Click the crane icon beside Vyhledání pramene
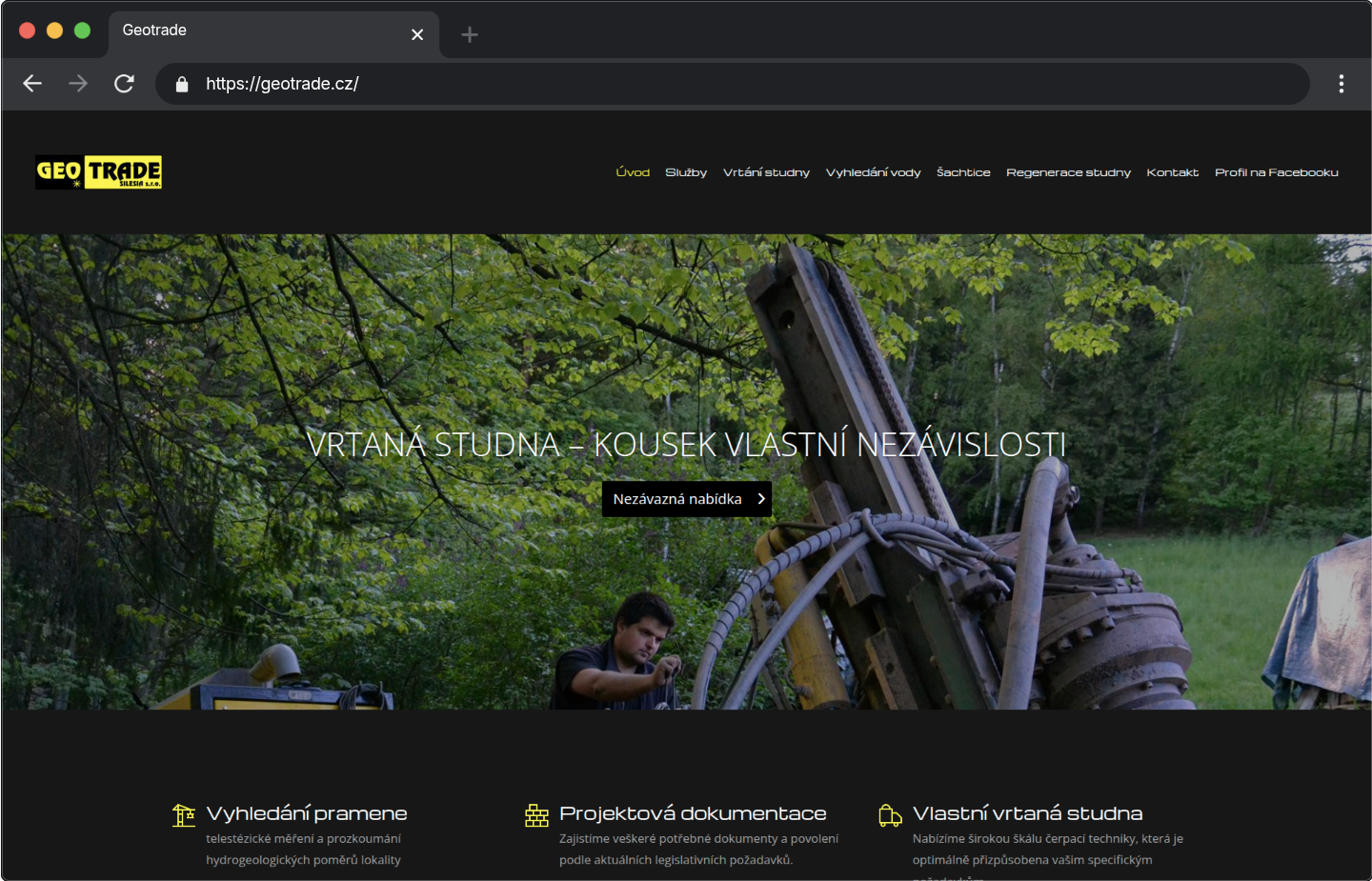Viewport: 1372px width, 881px height. coord(184,815)
